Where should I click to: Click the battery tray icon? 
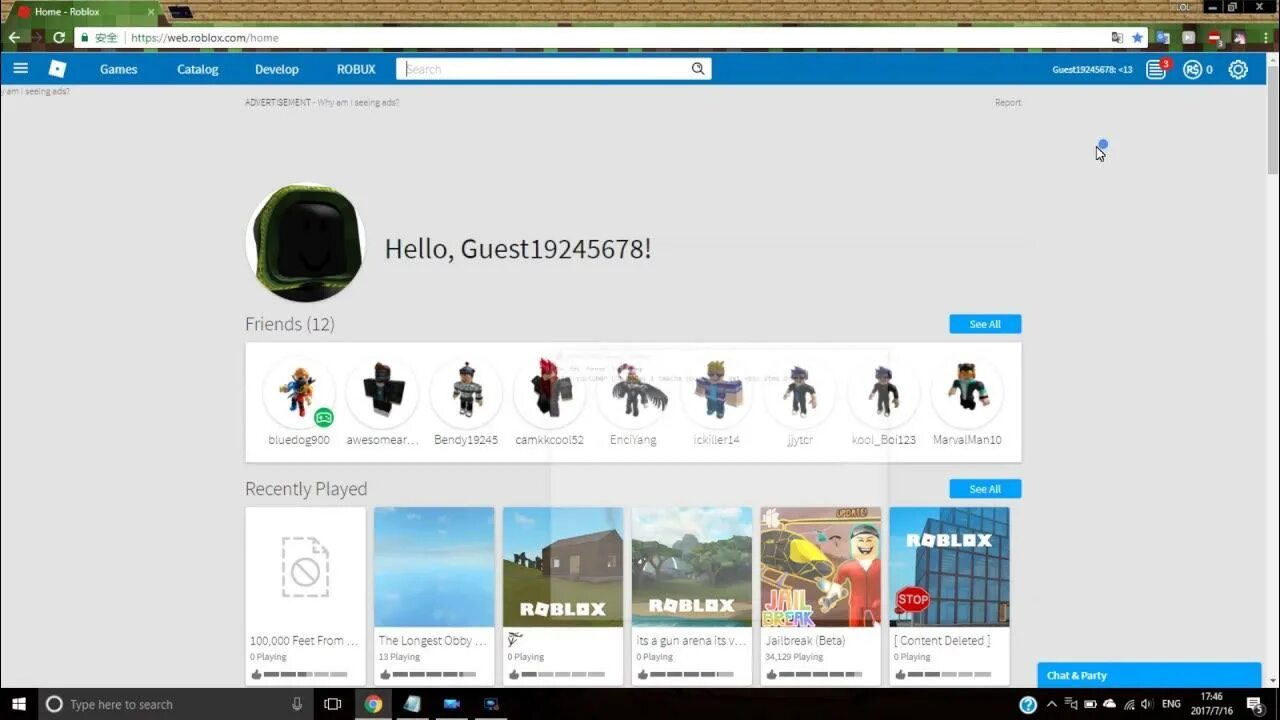coord(1089,704)
